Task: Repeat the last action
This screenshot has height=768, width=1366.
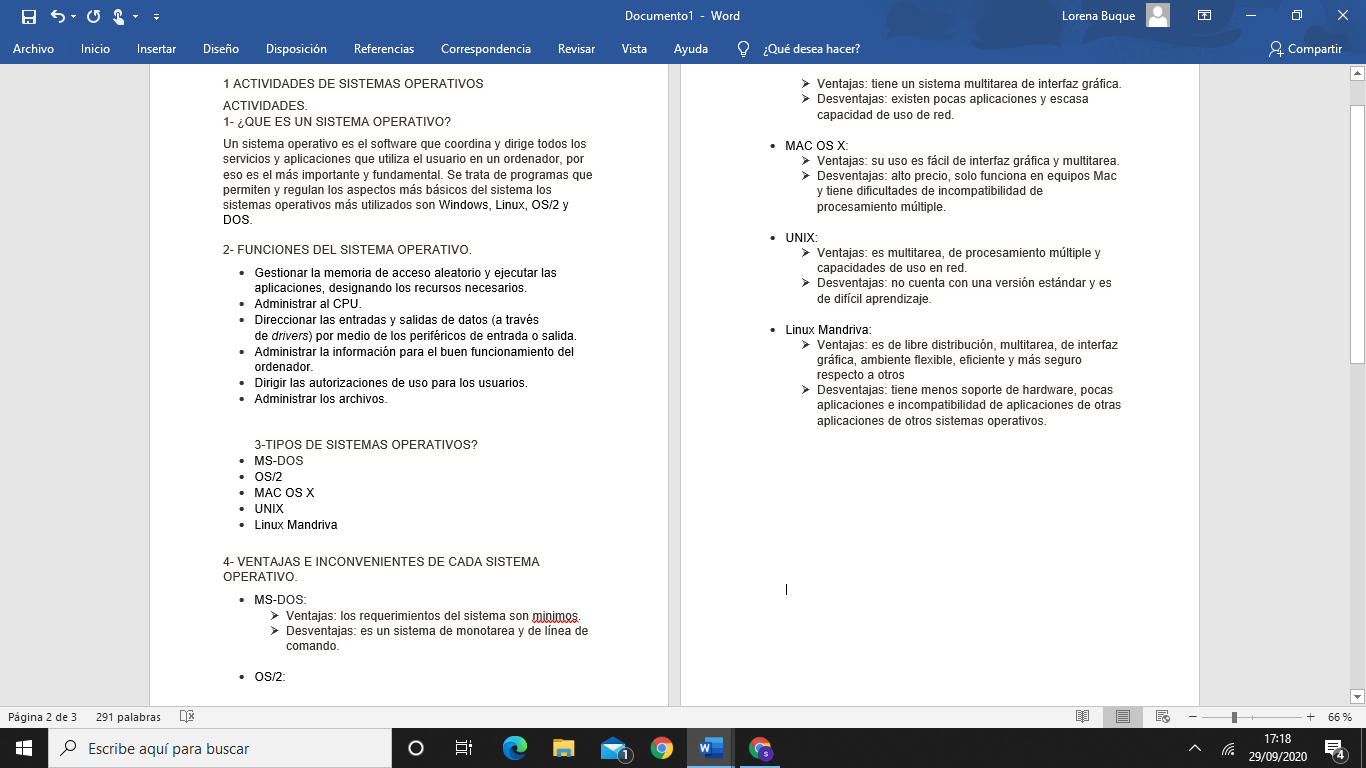Action: click(93, 16)
